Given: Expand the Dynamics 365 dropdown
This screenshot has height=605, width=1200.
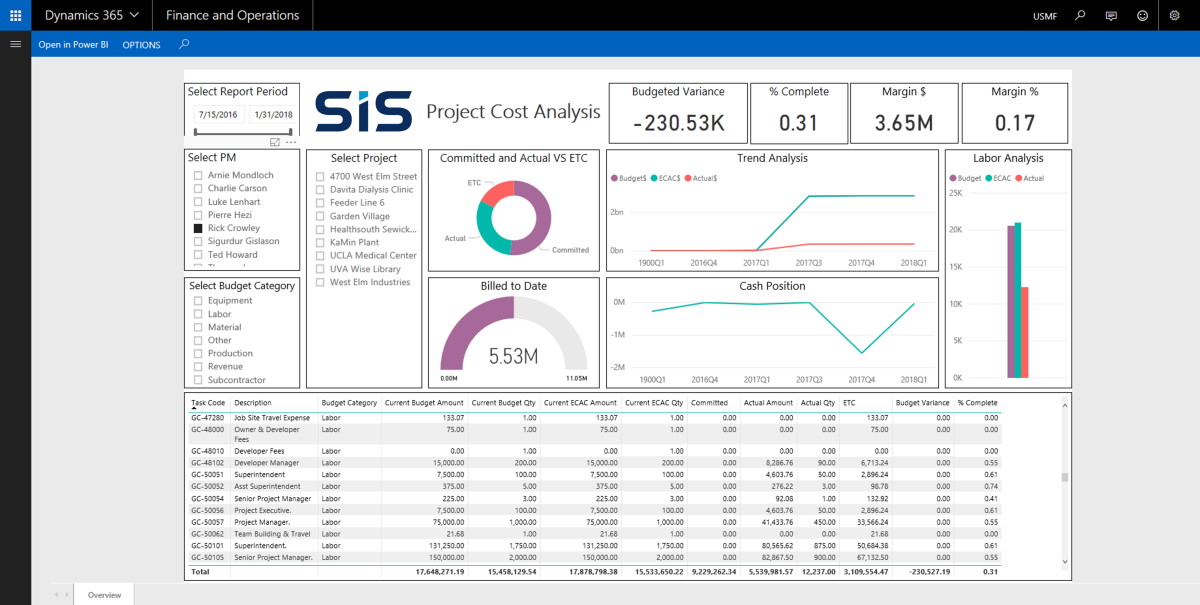Looking at the screenshot, I should 91,15.
